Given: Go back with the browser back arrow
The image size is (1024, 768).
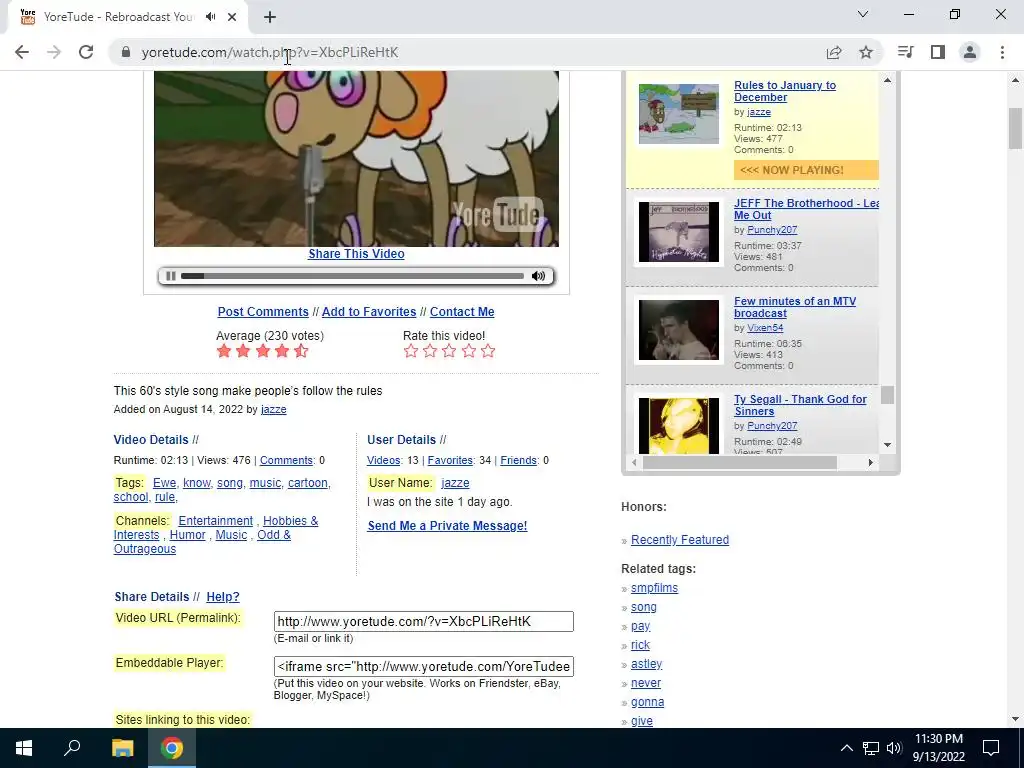Looking at the screenshot, I should point(22,52).
